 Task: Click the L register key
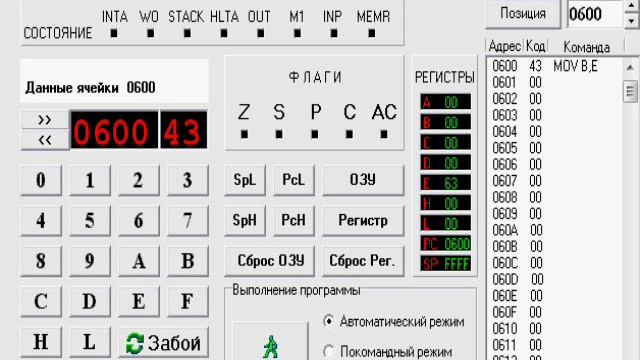tap(90, 342)
